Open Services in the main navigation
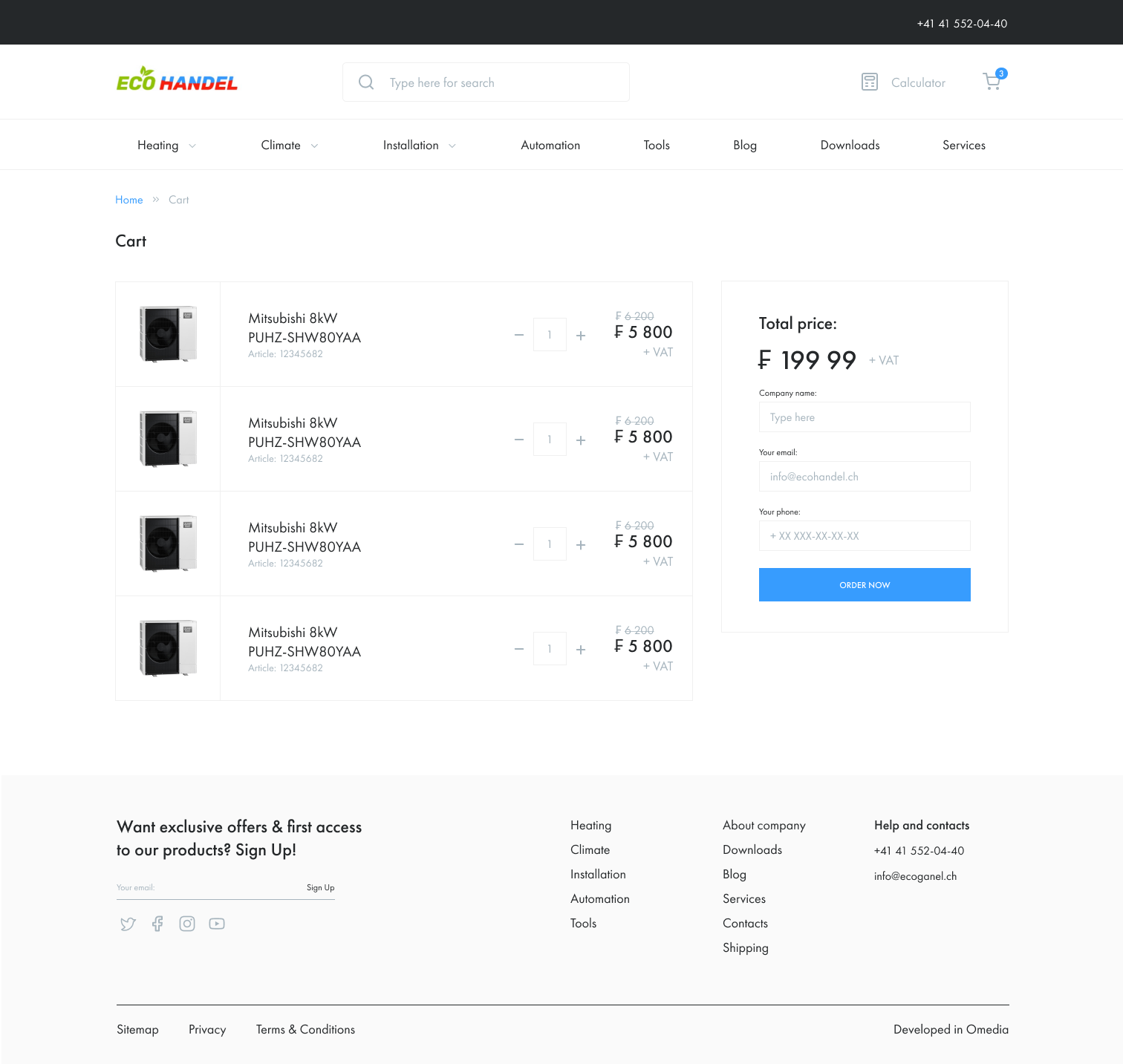The width and height of the screenshot is (1123, 1064). (964, 146)
